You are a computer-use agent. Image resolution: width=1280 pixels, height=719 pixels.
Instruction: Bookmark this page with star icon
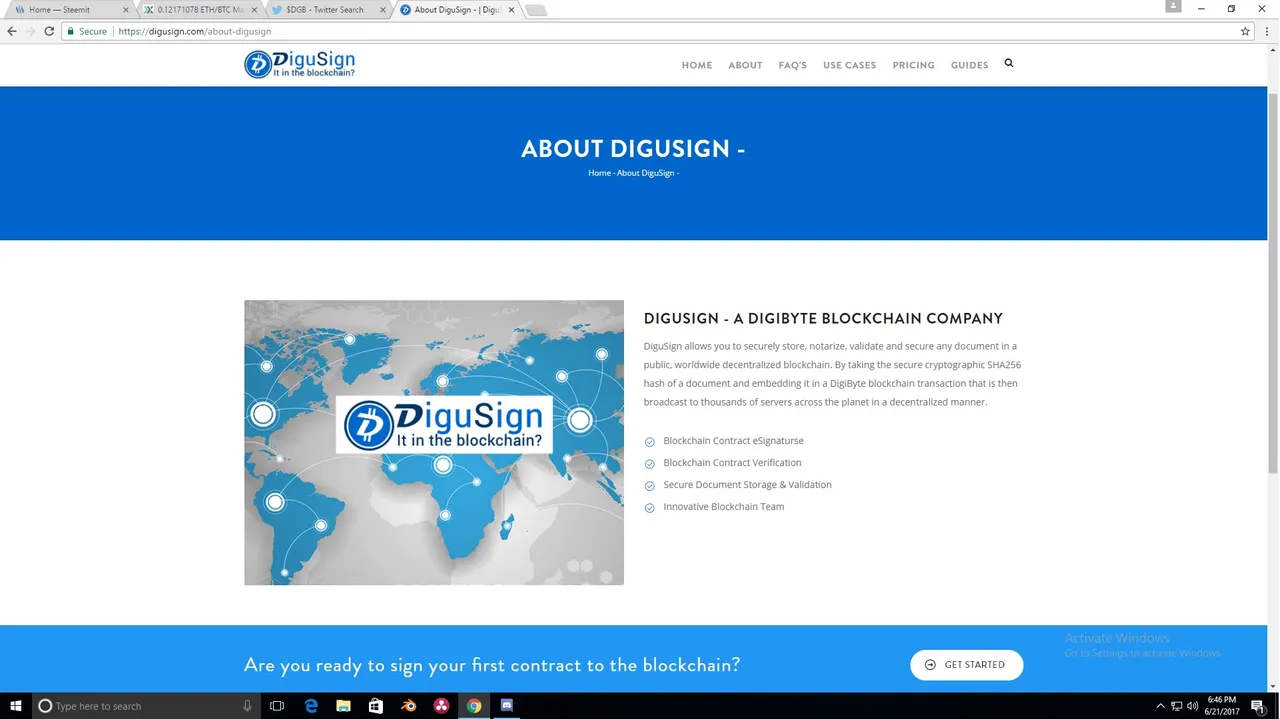pyautogui.click(x=1245, y=31)
